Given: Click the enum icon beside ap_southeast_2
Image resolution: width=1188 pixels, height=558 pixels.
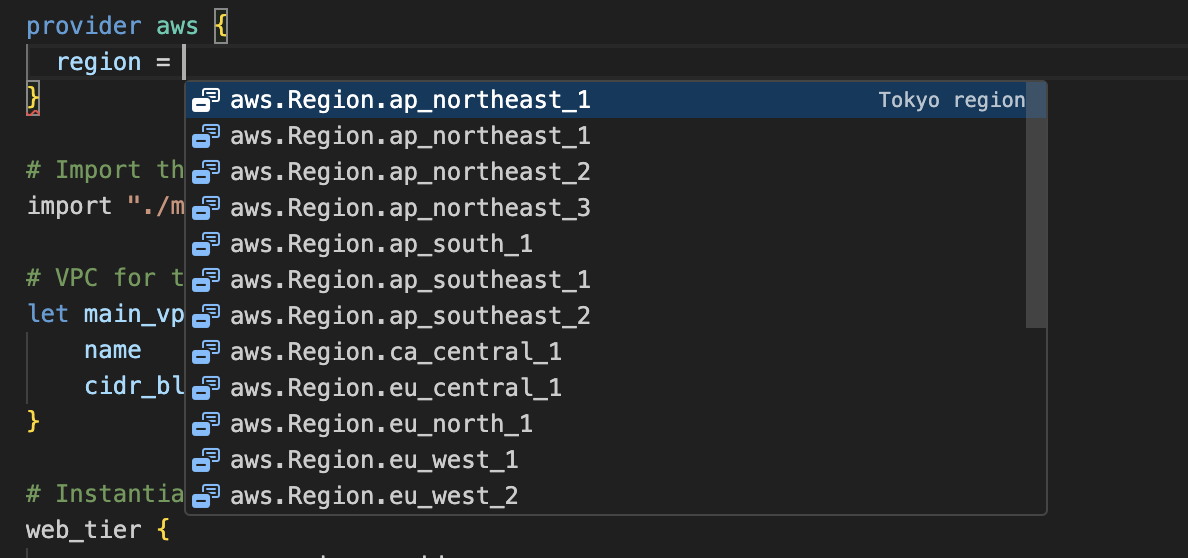Looking at the screenshot, I should click(206, 316).
